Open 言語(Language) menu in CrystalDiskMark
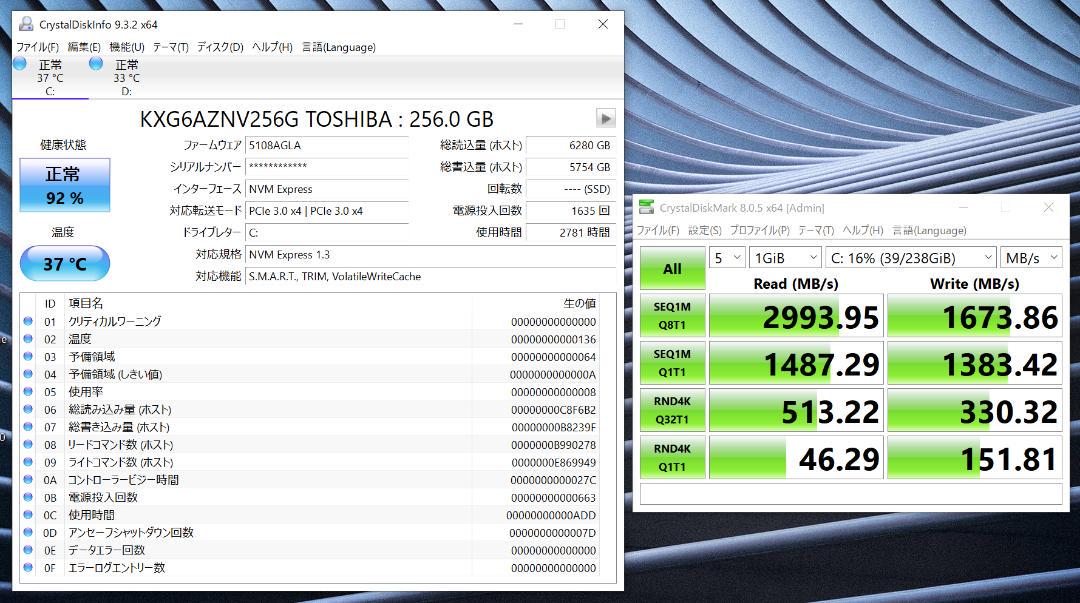The image size is (1080, 603). point(929,230)
